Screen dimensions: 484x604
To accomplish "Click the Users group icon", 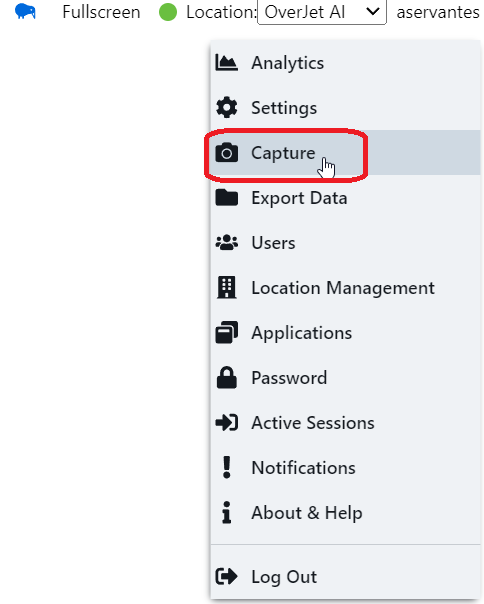I will click(227, 243).
